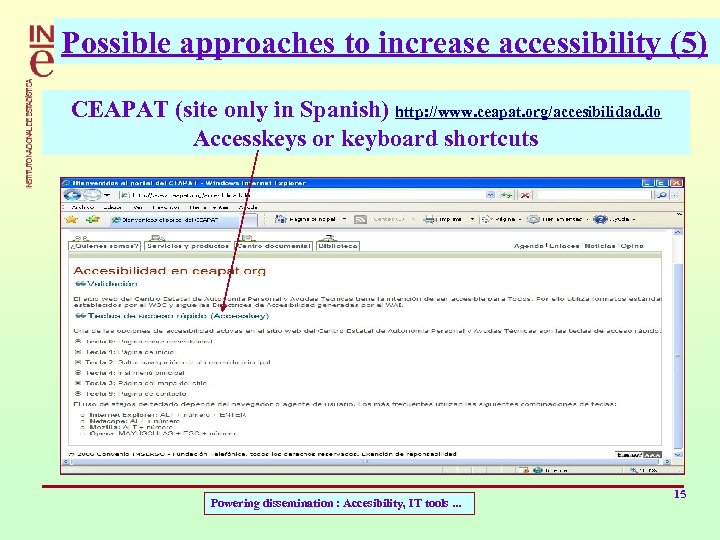
Task: Click the browser Back arrow button
Action: coord(72,195)
